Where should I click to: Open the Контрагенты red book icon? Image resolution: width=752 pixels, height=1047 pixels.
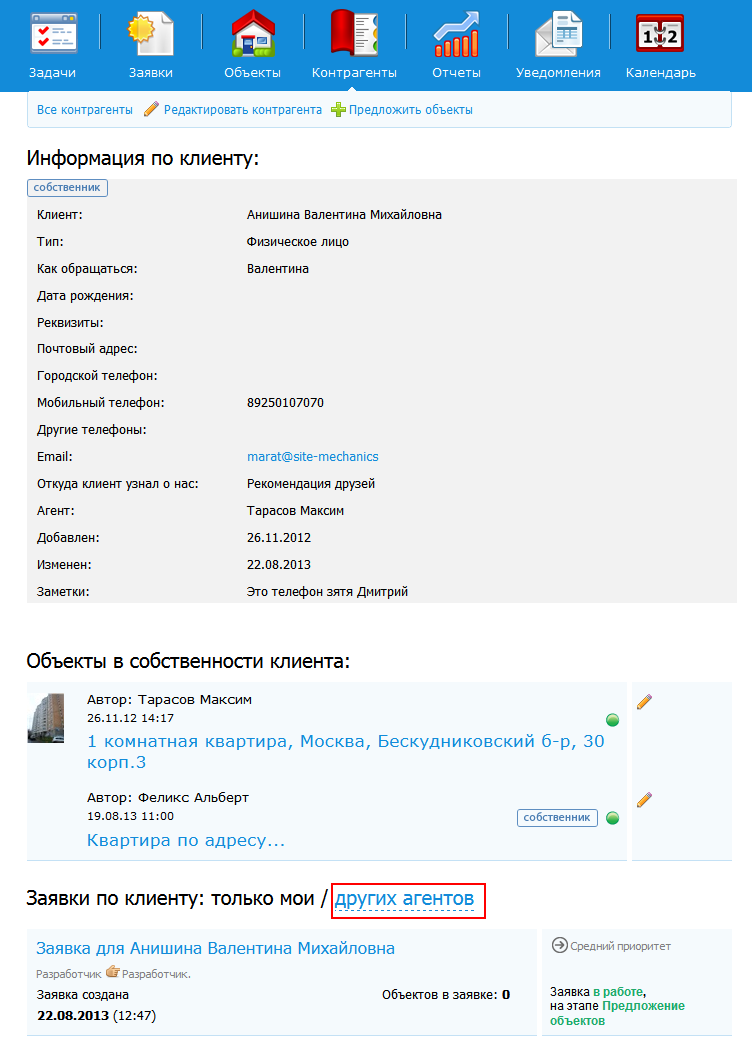[354, 33]
